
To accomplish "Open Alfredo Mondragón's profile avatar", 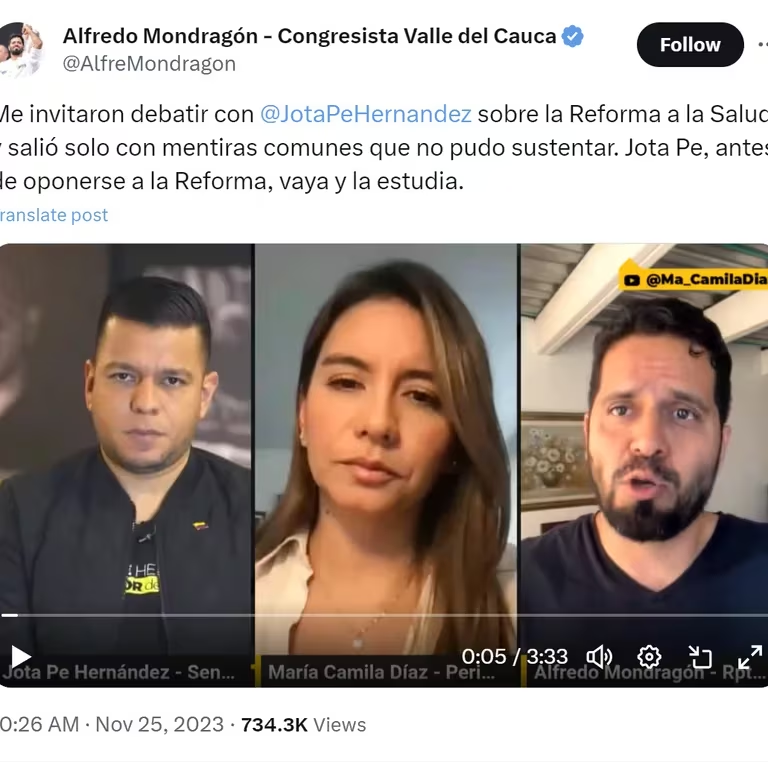I will click(x=20, y=49).
